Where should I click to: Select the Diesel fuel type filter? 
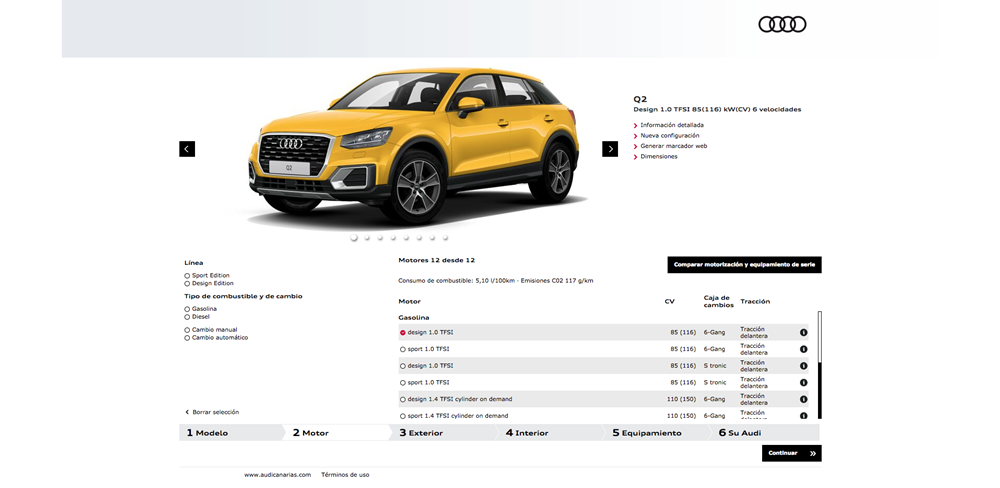187,317
